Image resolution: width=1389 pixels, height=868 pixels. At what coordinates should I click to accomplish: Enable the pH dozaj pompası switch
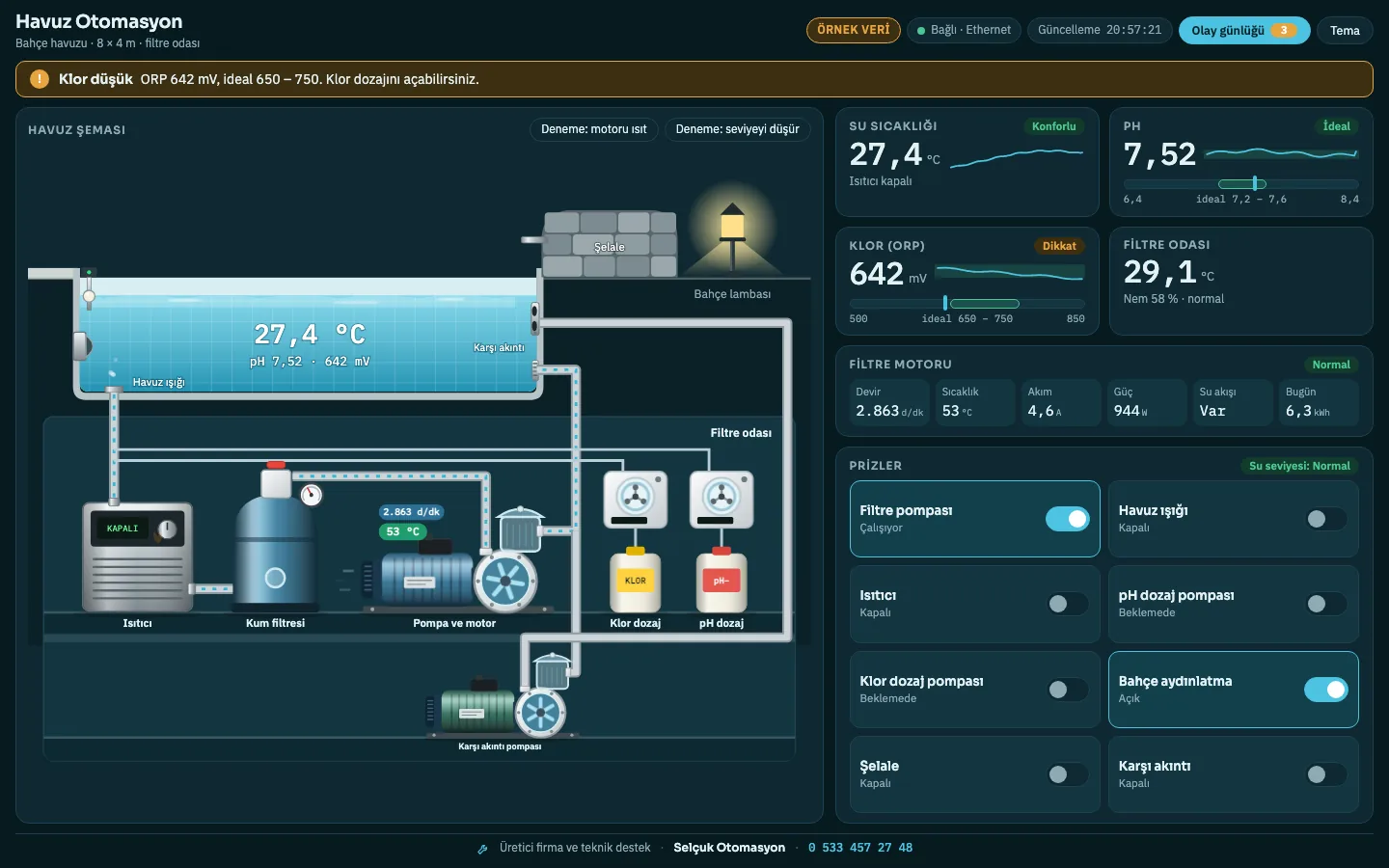1325,604
